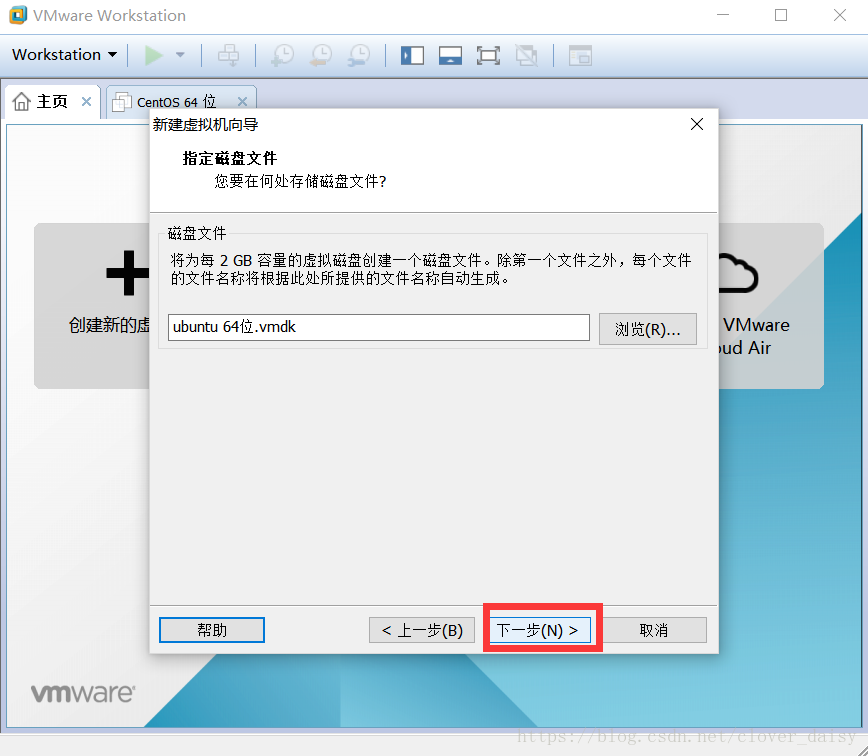Click the home icon on 主页 tab
The width and height of the screenshot is (868, 756).
tap(22, 102)
